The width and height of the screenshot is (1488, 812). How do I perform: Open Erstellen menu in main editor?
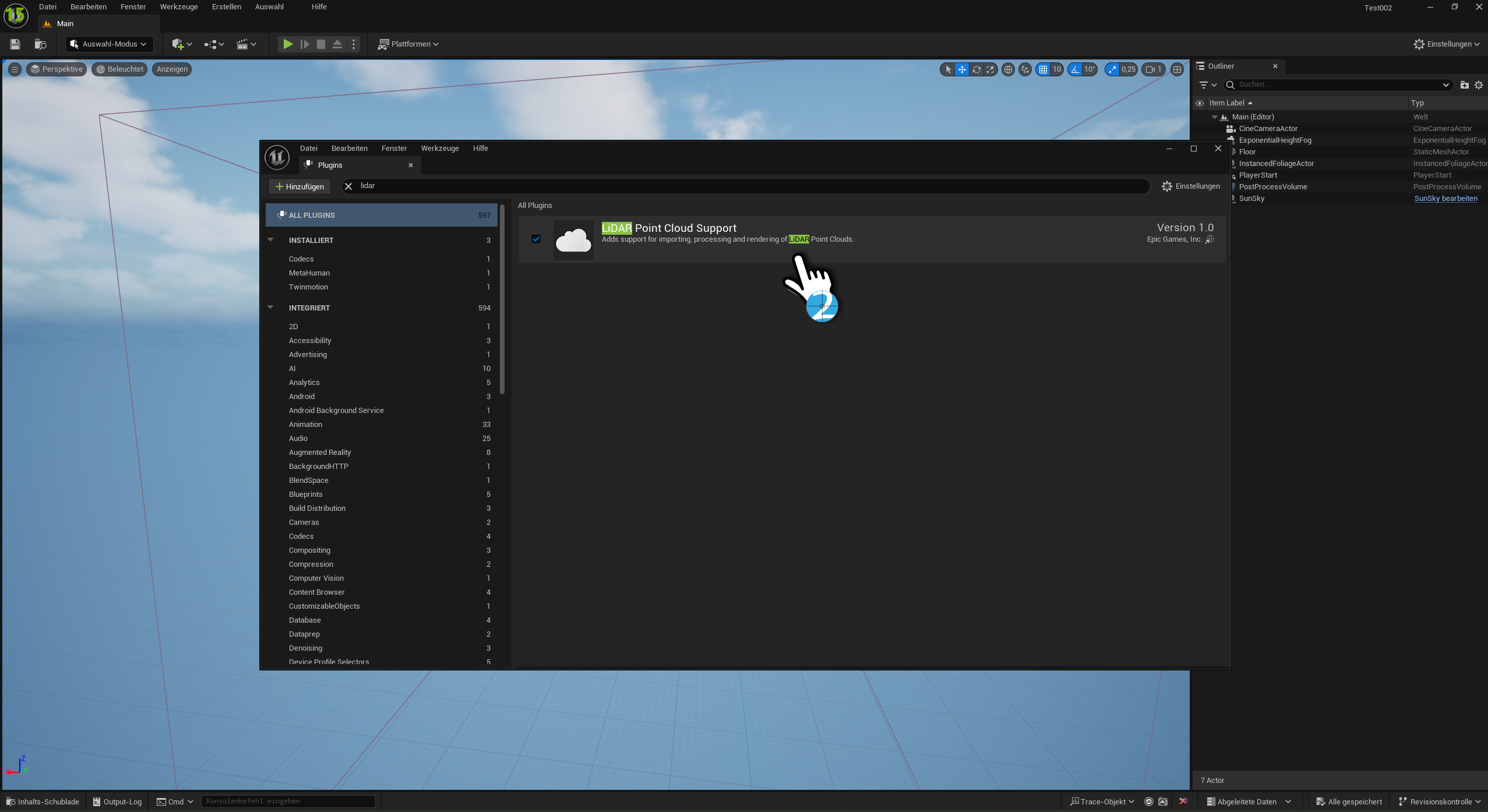(x=227, y=7)
